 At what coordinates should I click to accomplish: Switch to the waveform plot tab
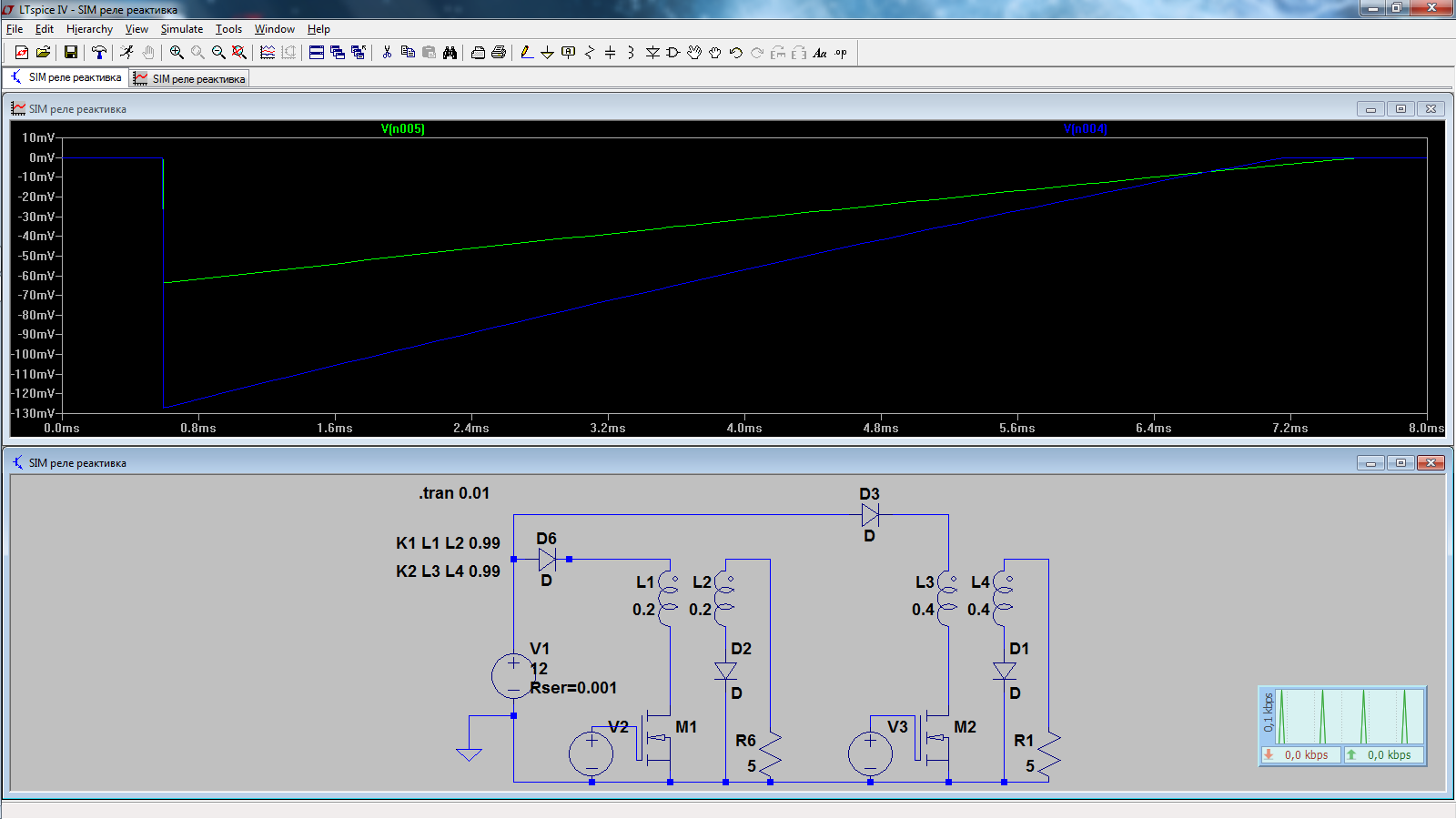(x=189, y=79)
